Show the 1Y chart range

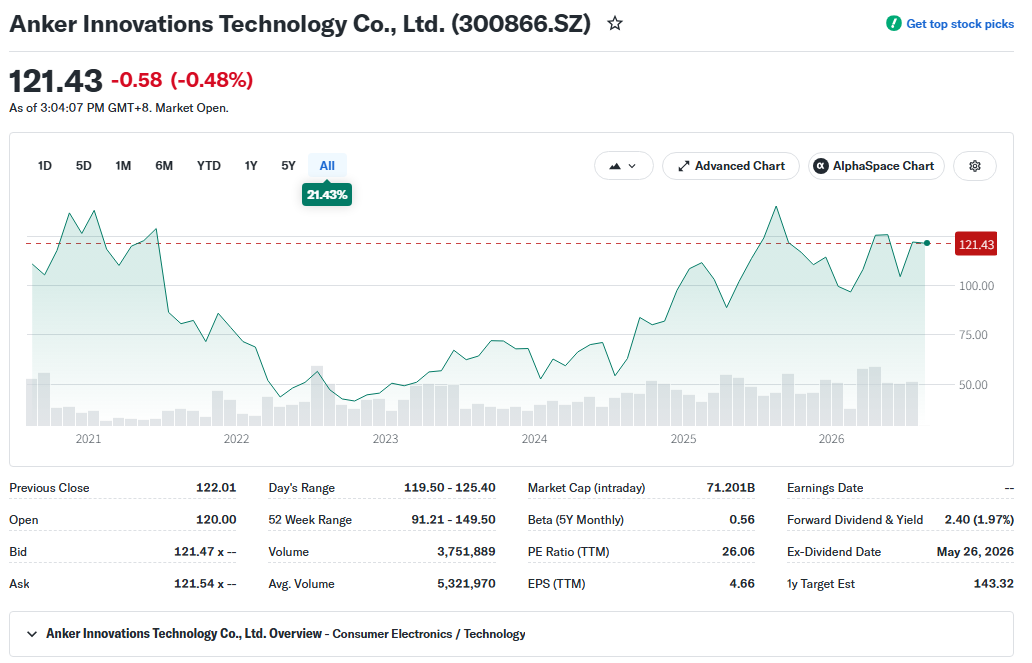251,166
